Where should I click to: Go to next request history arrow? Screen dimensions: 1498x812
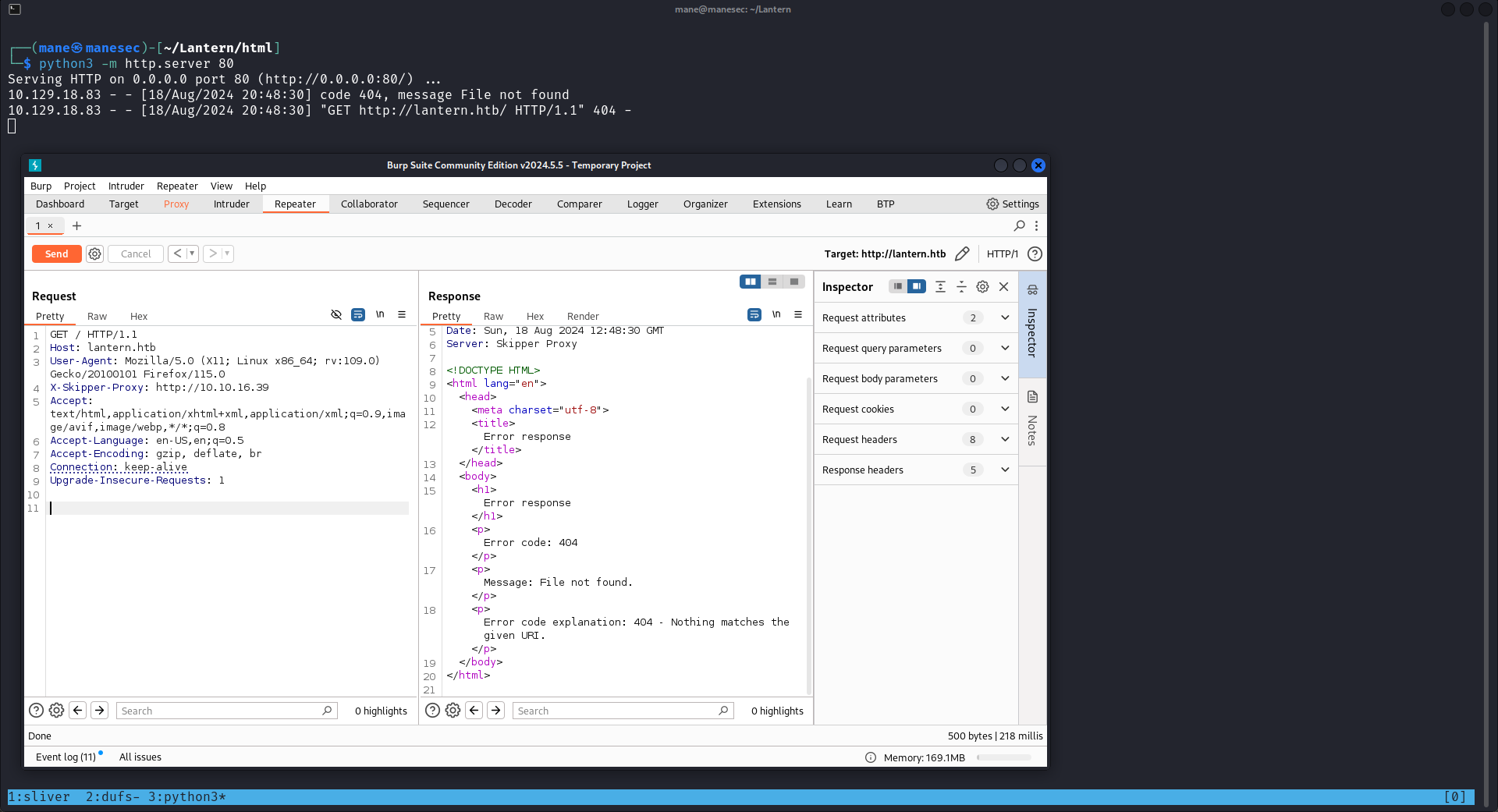point(212,254)
